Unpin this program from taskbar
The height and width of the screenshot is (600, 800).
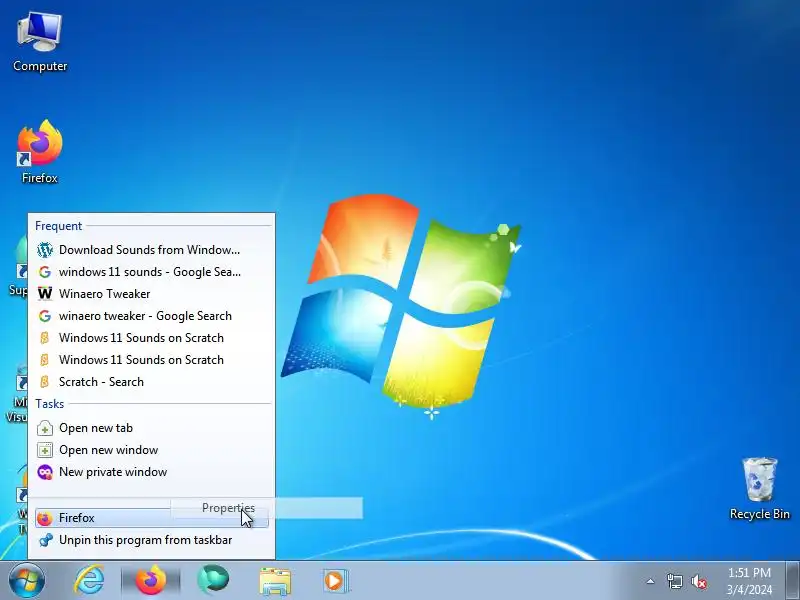tap(152, 540)
